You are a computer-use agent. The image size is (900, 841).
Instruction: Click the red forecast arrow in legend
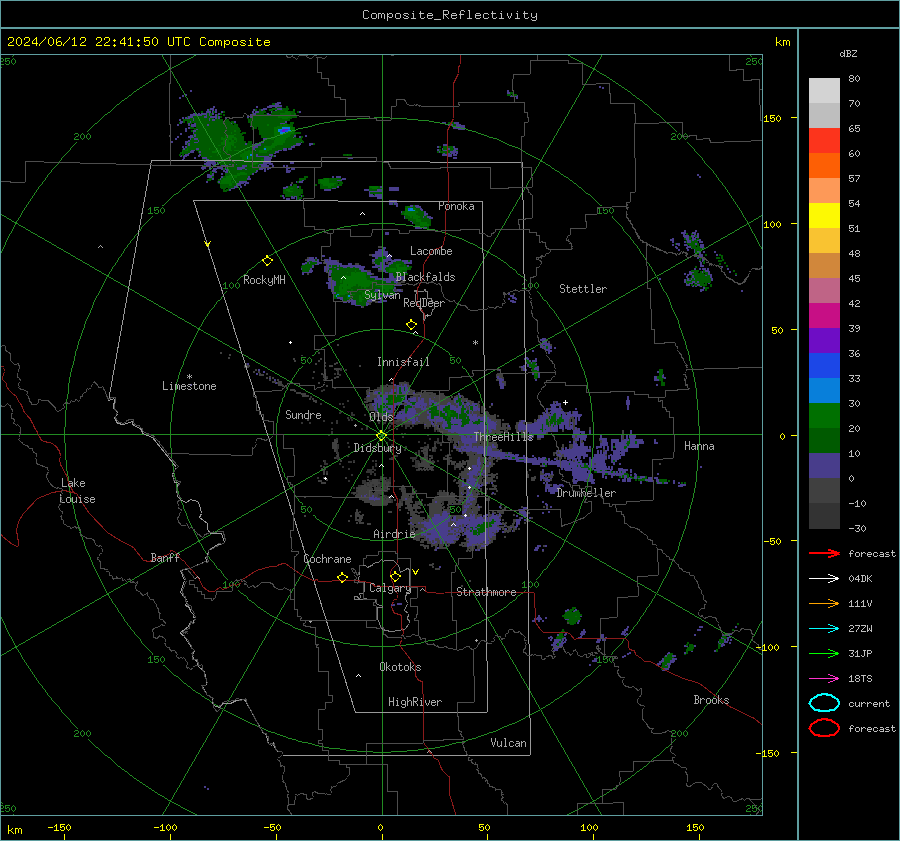[x=824, y=553]
